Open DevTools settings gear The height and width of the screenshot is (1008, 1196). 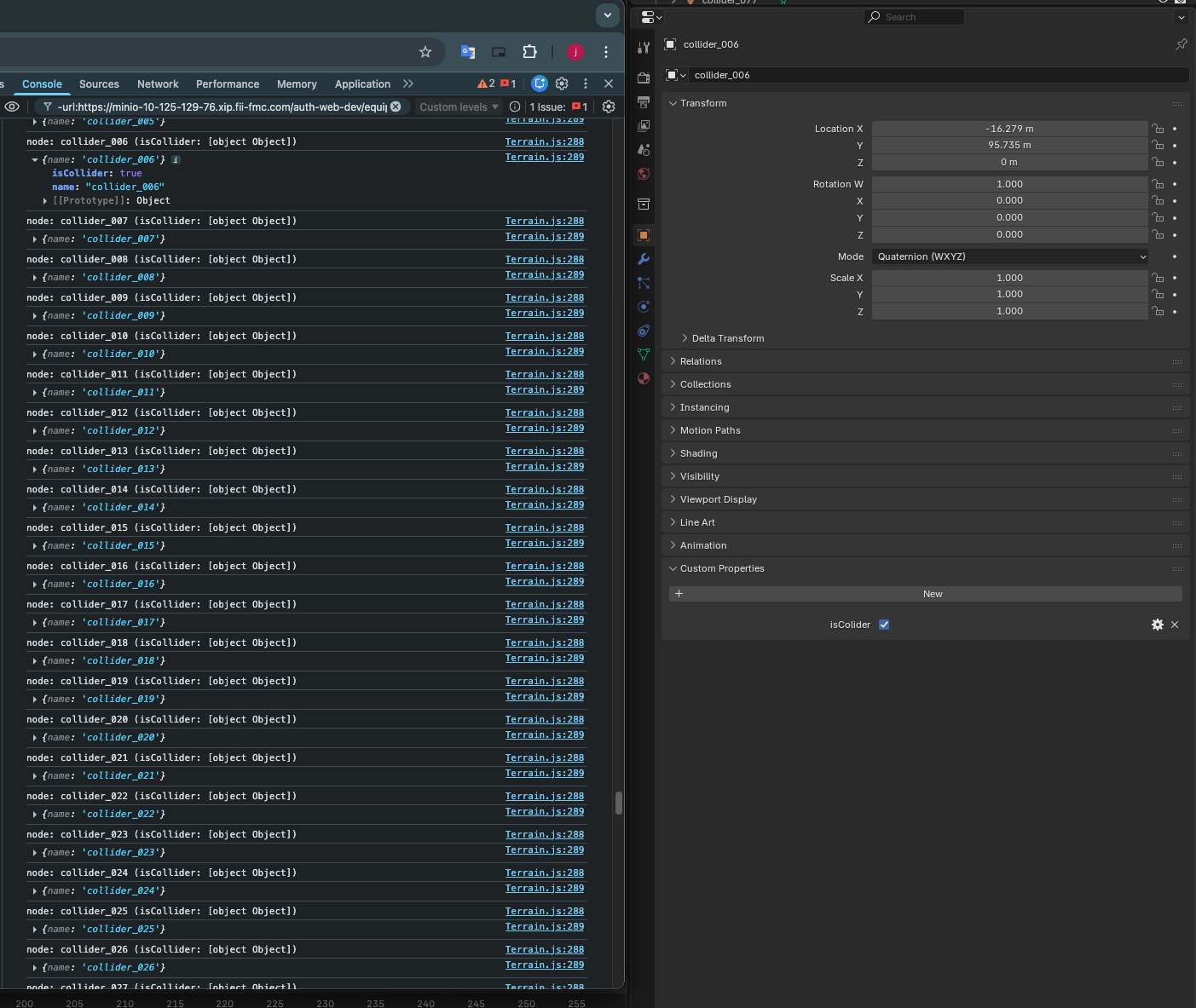(562, 84)
